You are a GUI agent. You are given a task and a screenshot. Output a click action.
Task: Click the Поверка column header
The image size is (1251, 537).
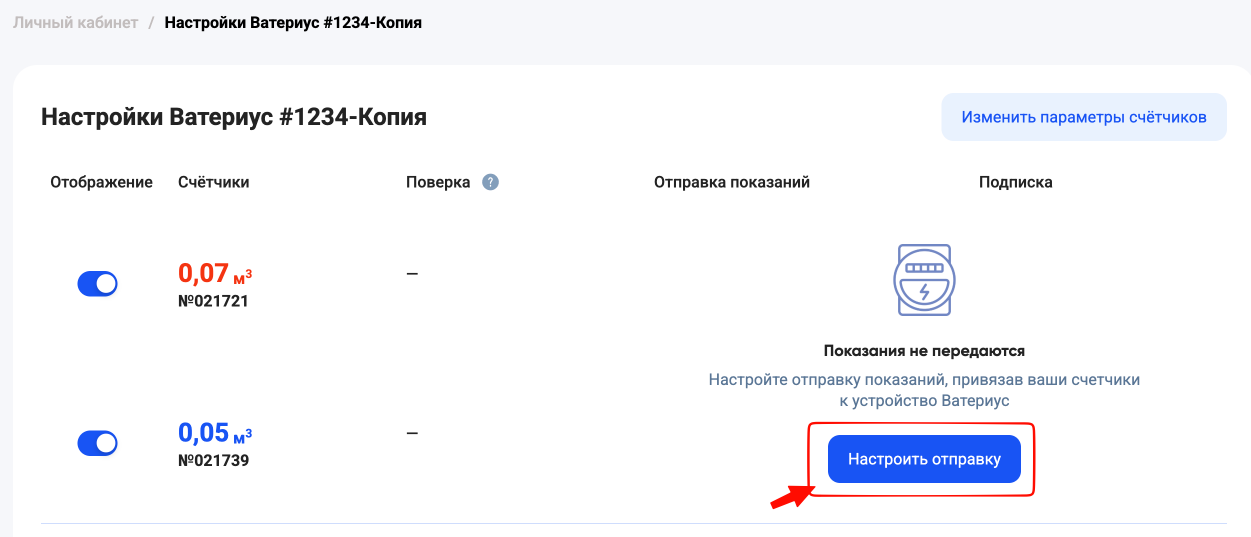(x=438, y=182)
